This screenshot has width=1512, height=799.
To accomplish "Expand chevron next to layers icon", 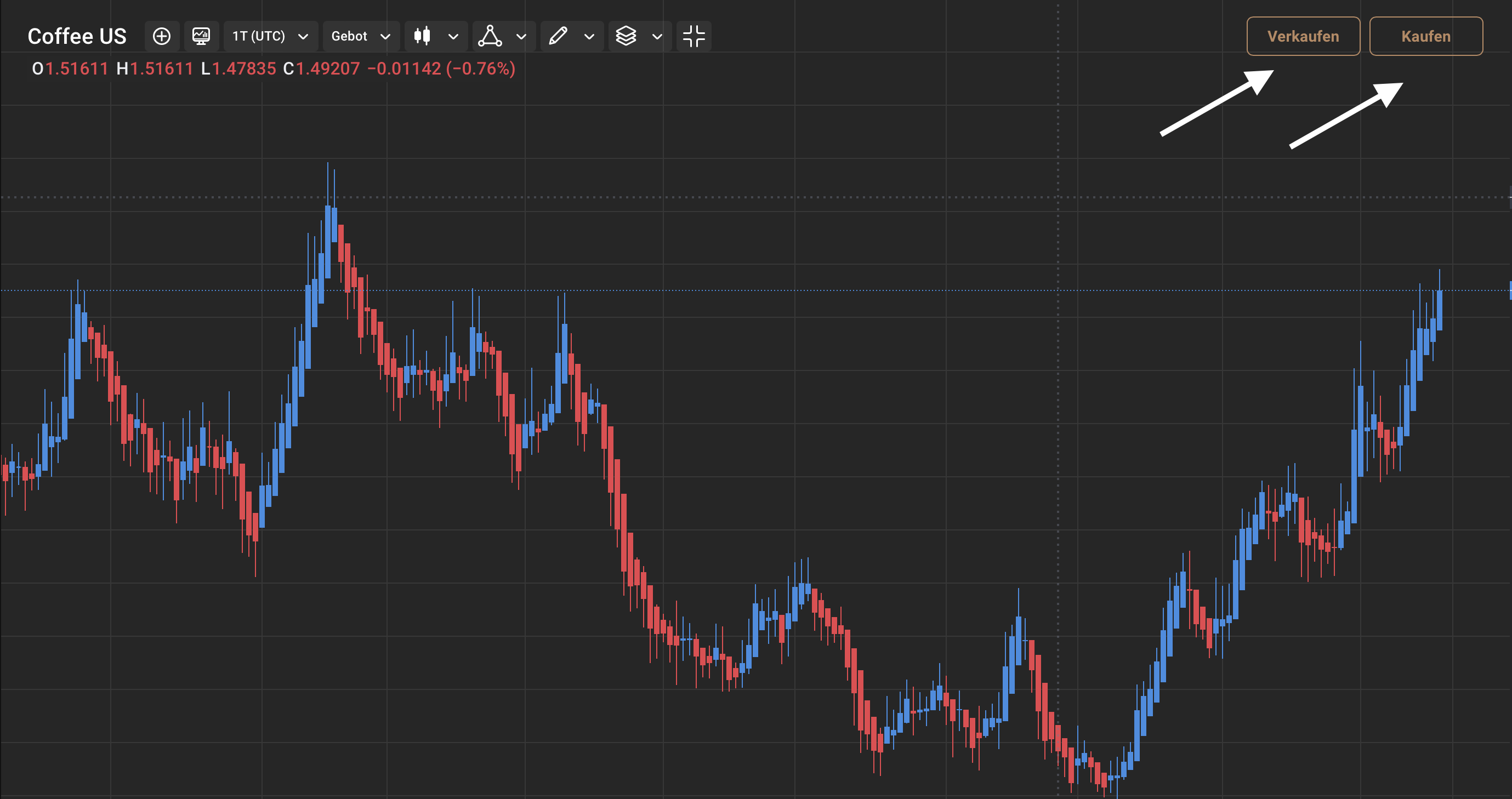I will [657, 36].
